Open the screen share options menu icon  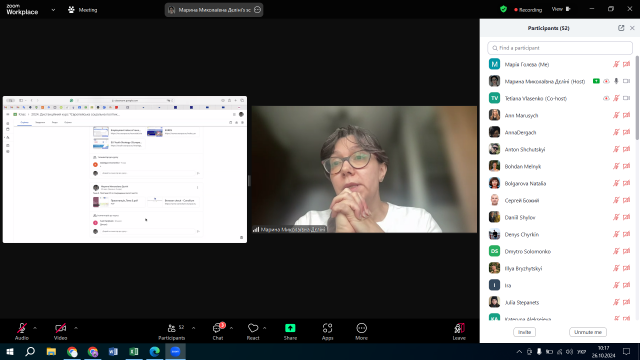[258, 10]
